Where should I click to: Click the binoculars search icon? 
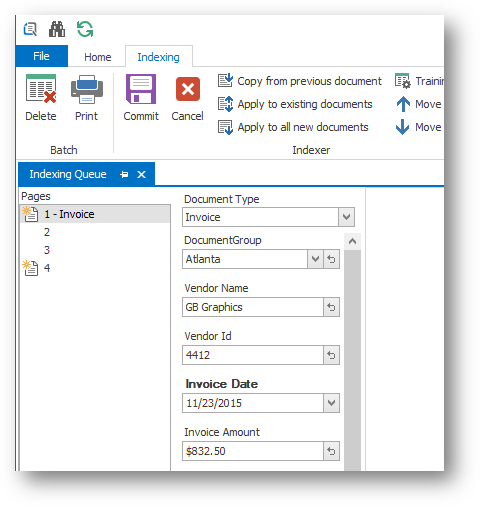57,29
